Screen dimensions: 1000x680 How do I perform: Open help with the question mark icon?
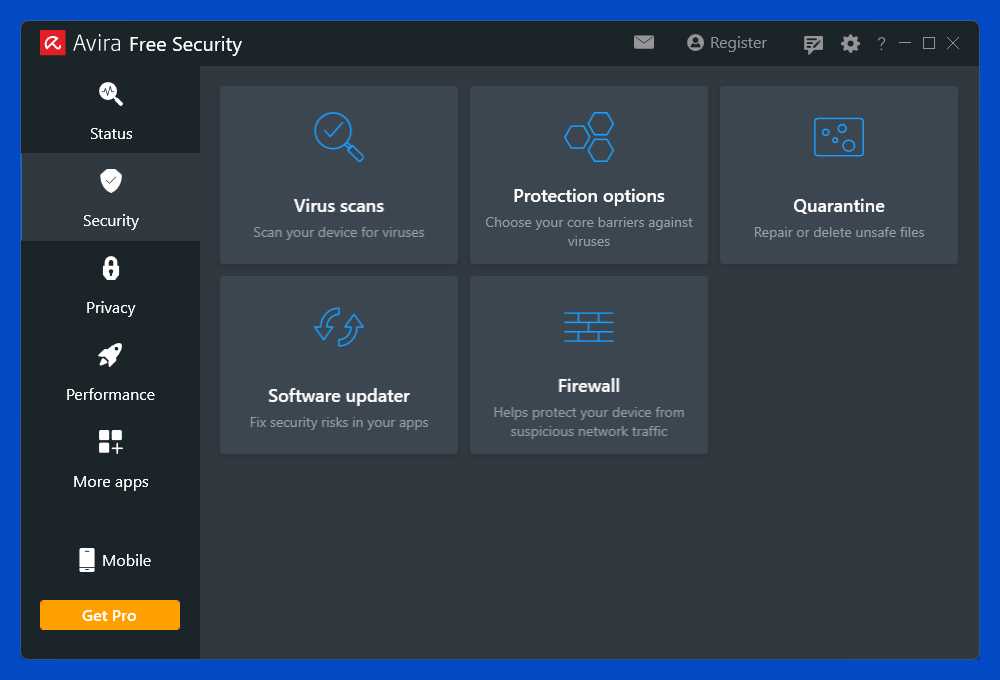tap(881, 43)
